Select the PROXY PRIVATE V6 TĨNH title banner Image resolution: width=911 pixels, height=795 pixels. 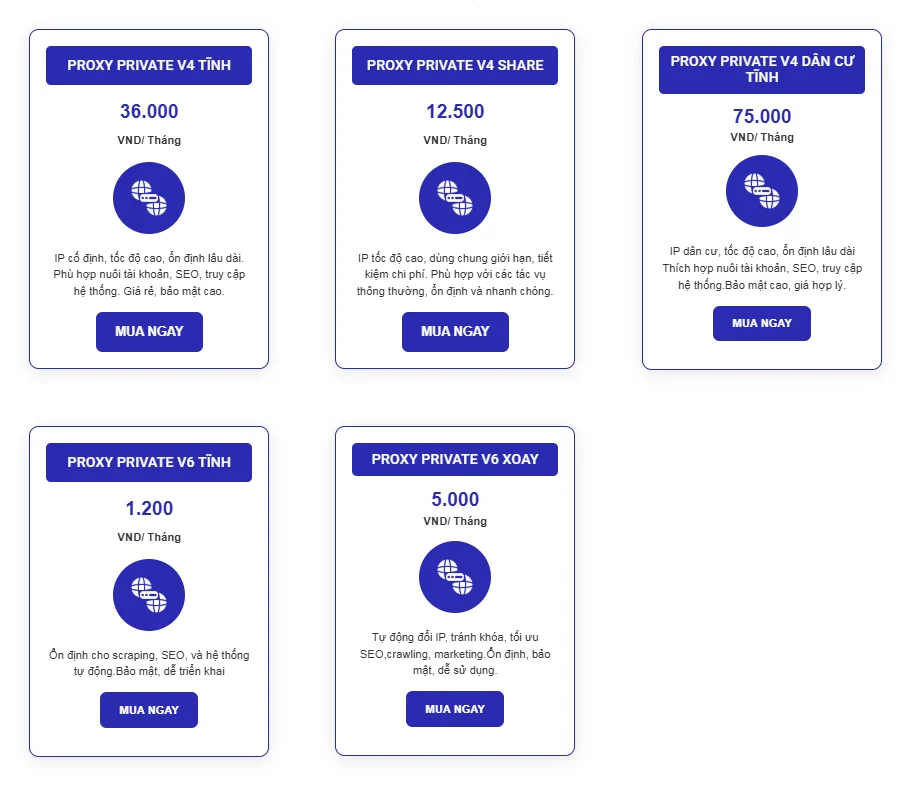[149, 462]
